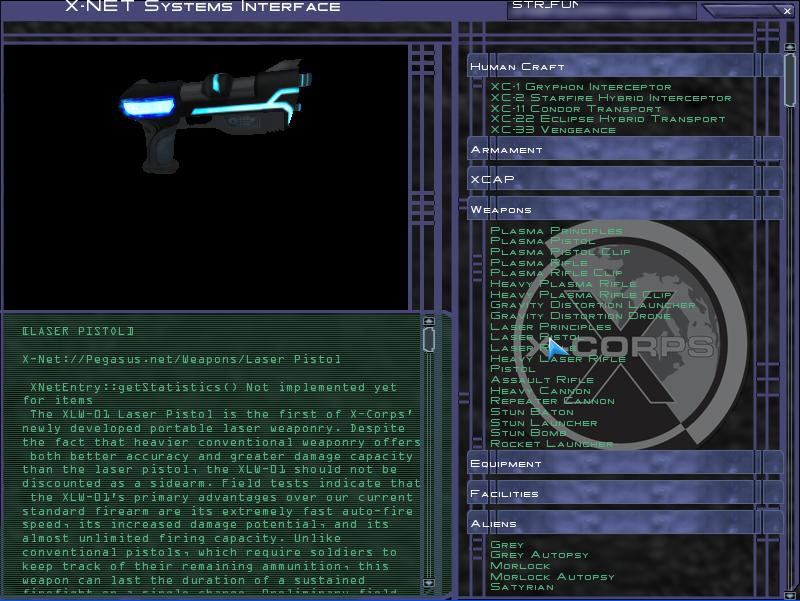Select the Plasma Pistol Clip entry

pos(560,252)
